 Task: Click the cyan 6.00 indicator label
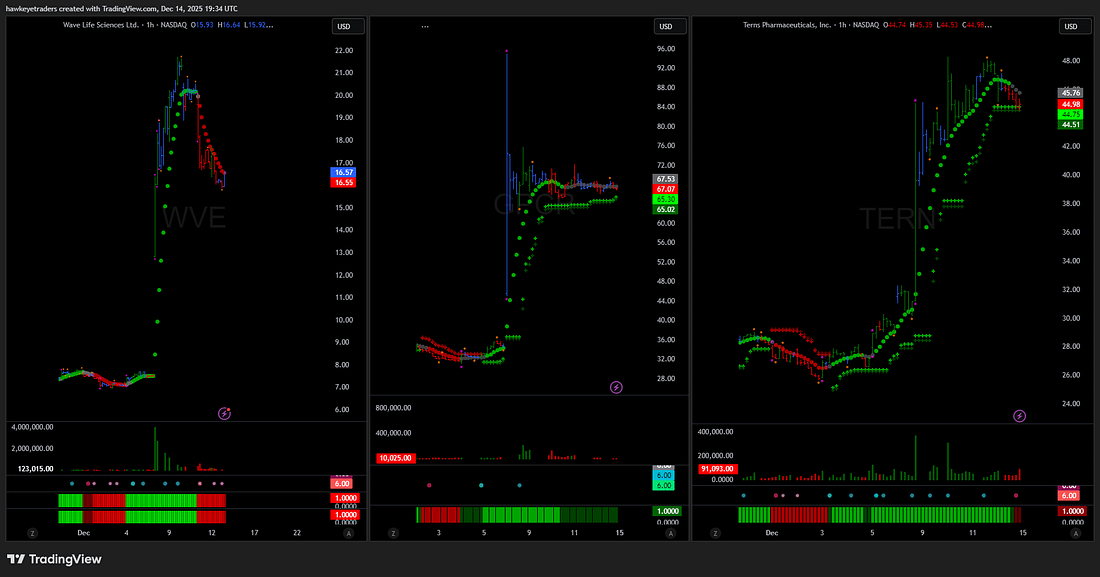coord(664,475)
